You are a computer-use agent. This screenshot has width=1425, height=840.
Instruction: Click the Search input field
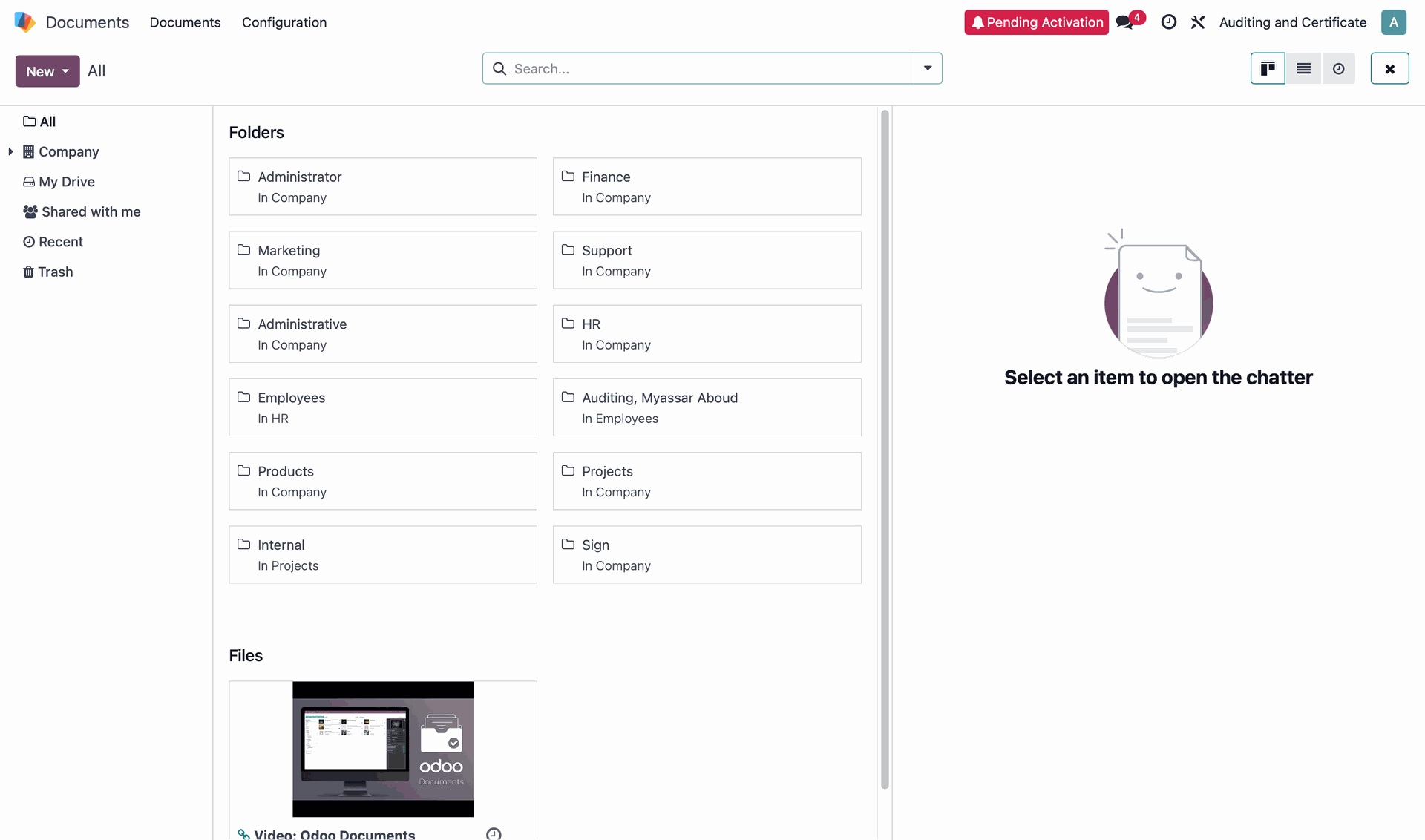(x=705, y=68)
